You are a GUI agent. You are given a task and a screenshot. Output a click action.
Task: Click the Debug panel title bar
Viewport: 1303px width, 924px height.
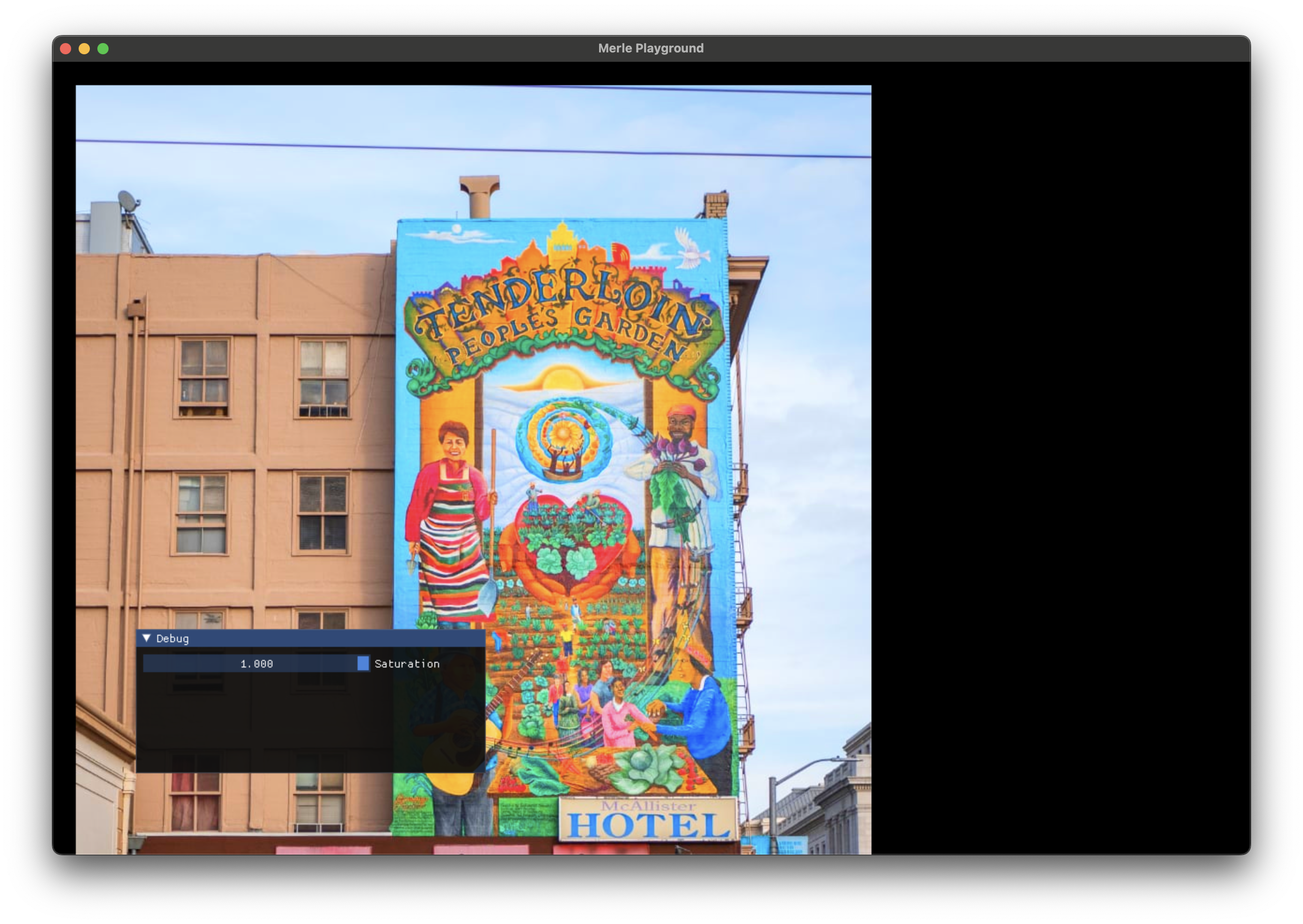pyautogui.click(x=310, y=638)
